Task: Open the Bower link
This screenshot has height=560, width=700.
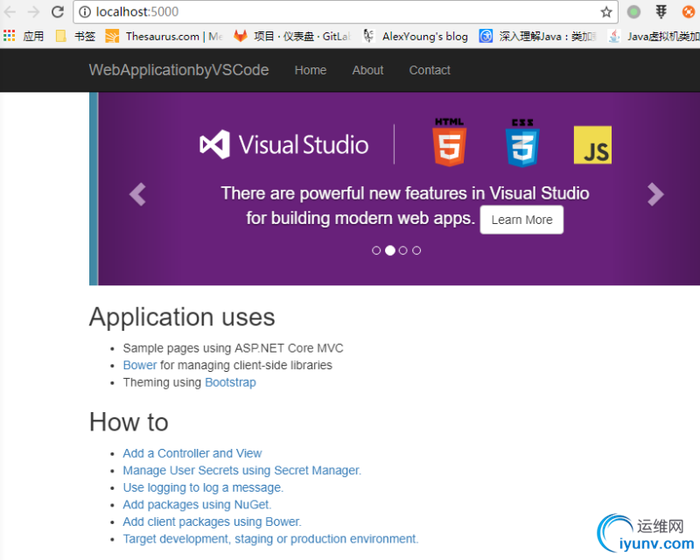Action: pos(140,365)
